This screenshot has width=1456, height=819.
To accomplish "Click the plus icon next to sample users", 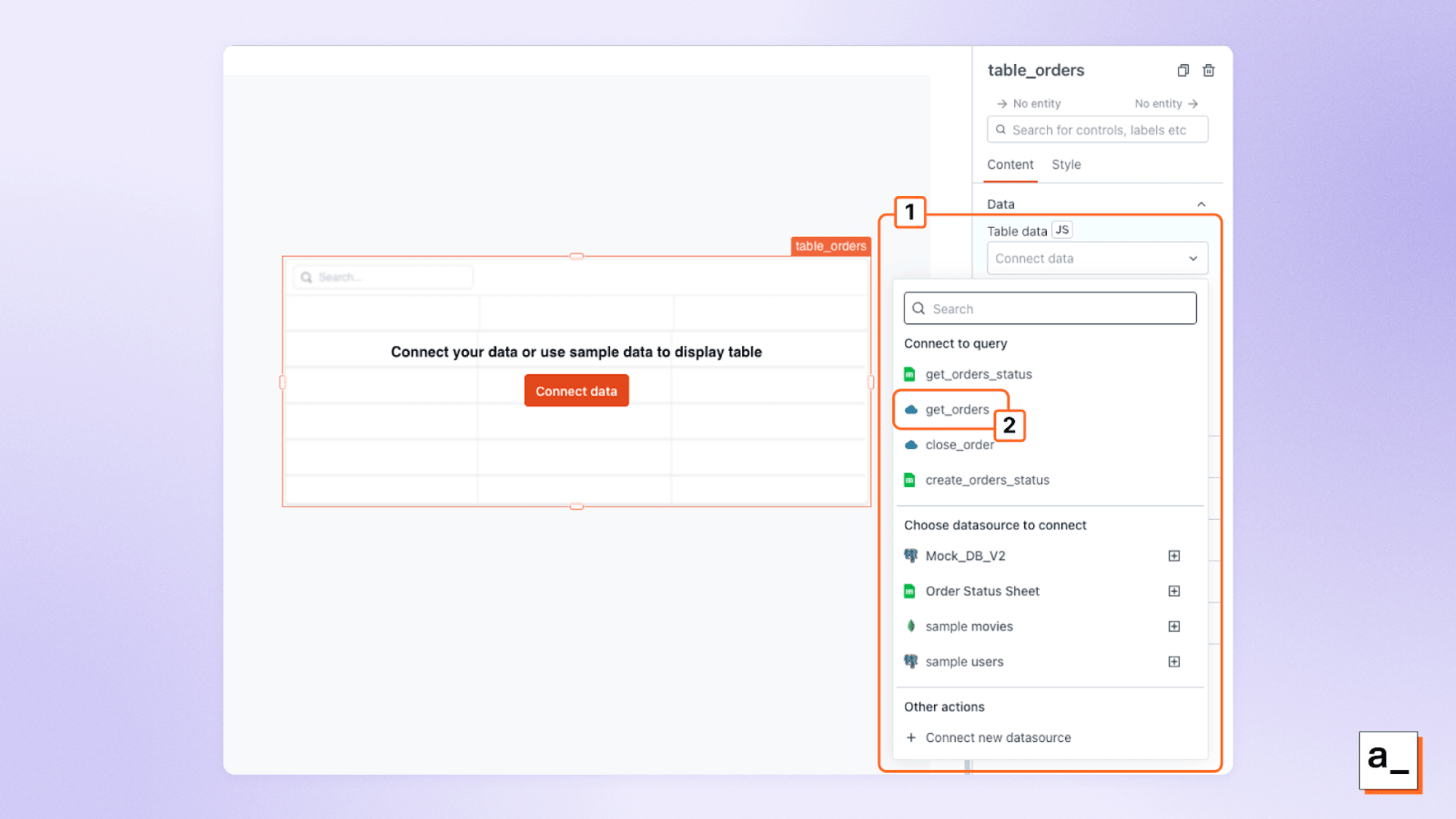I will click(1174, 661).
